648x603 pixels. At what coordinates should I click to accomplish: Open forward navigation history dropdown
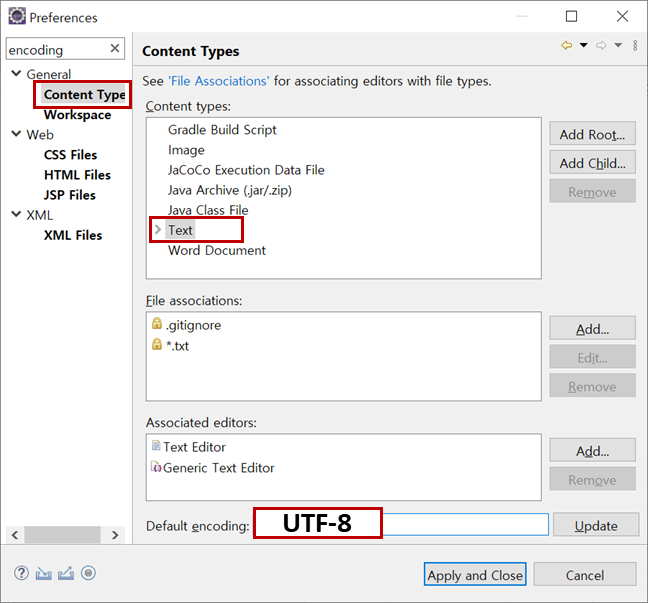pos(618,45)
